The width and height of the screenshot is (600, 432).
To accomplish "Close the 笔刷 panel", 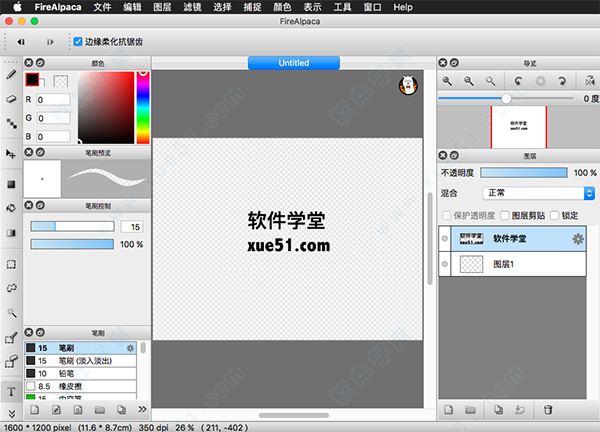I will (29, 332).
